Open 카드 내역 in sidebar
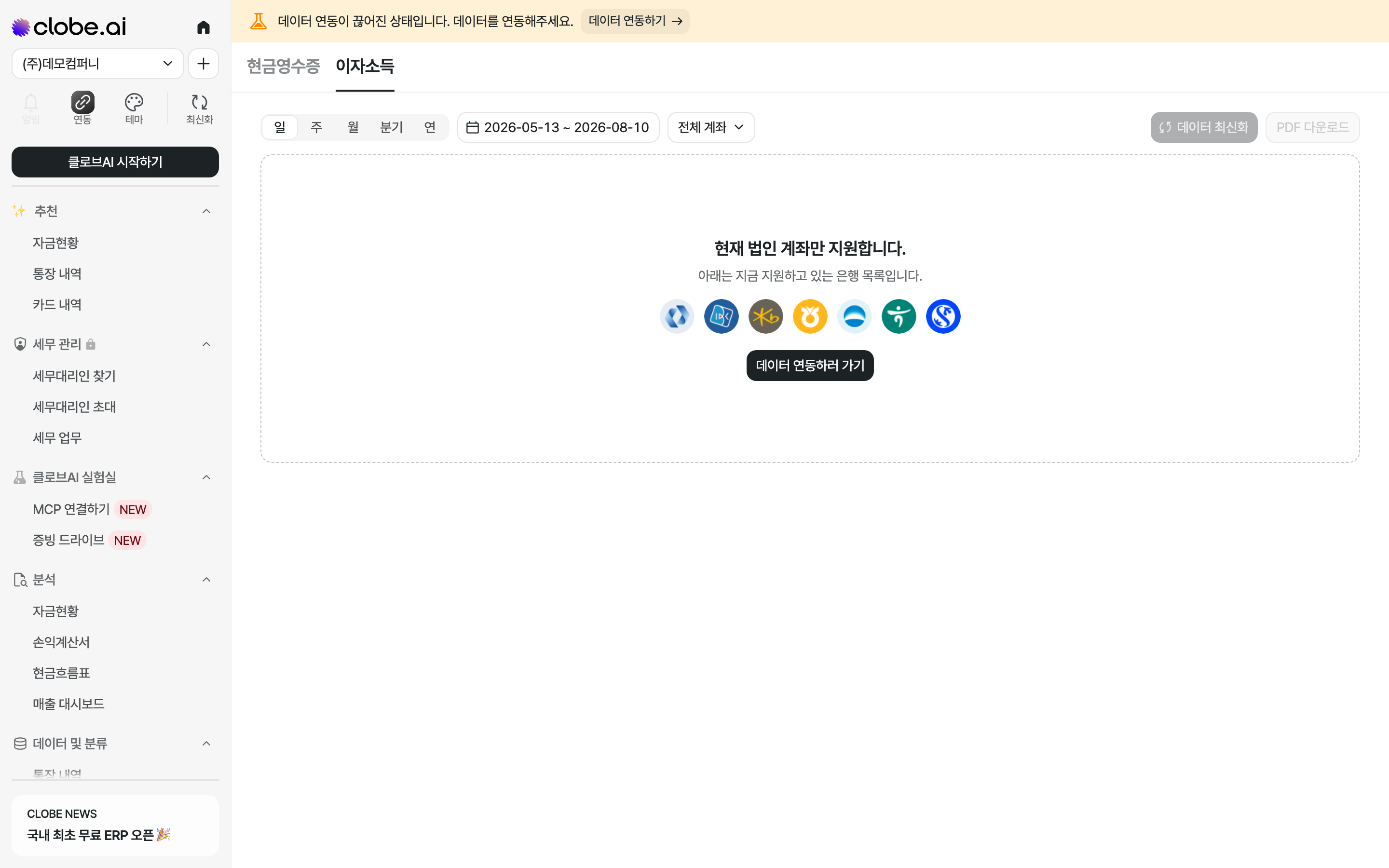1389x868 pixels. (x=57, y=305)
